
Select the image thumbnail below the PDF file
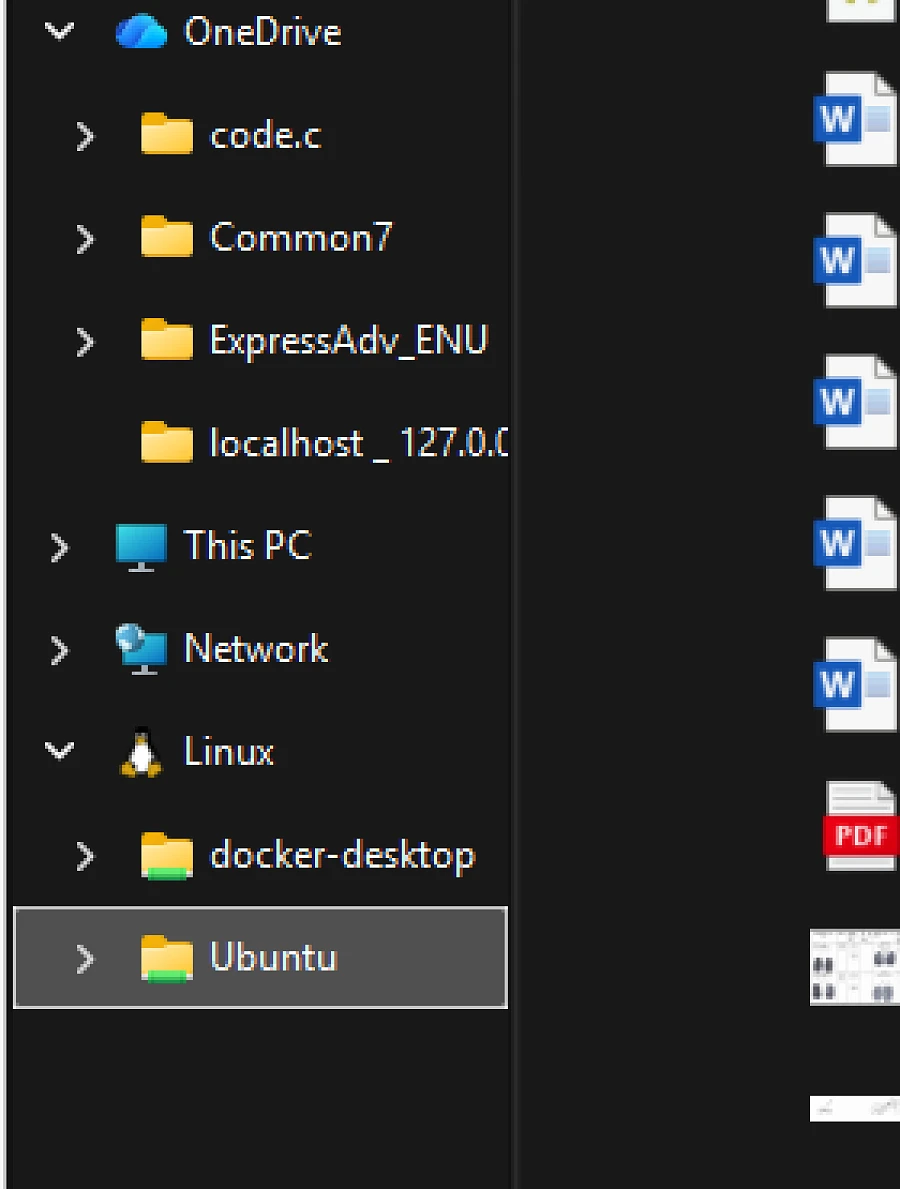(855, 968)
